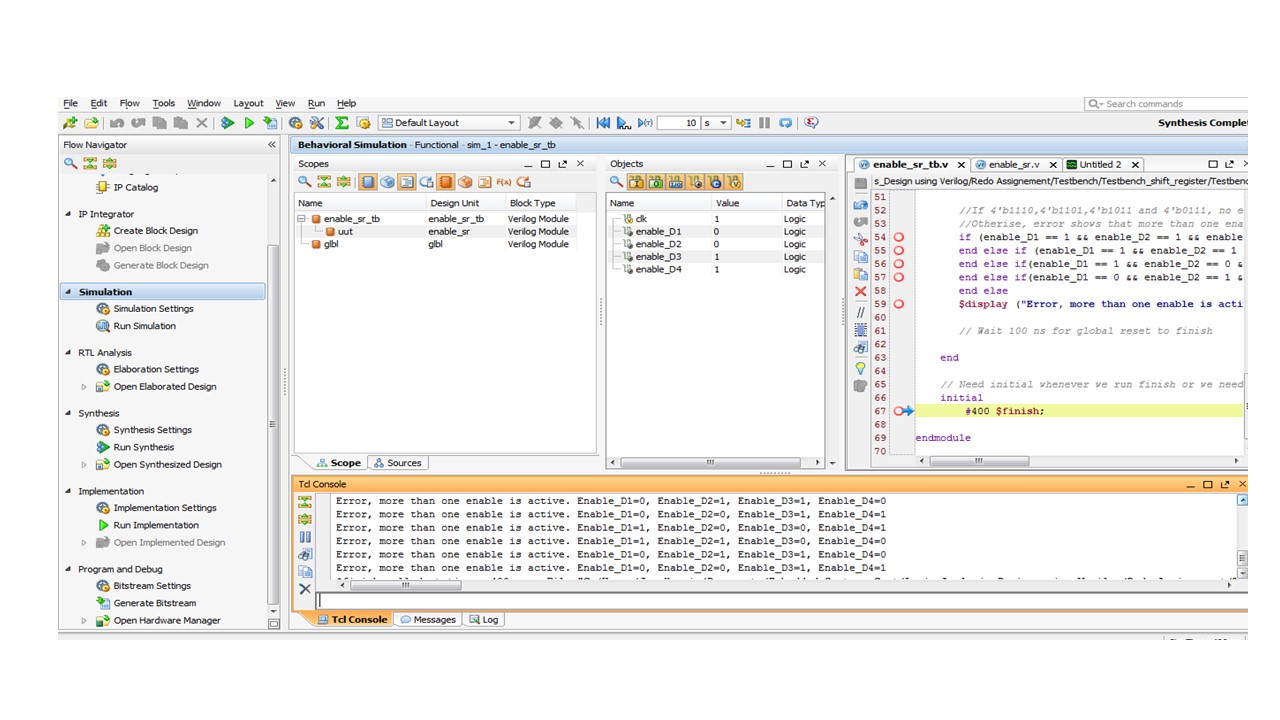Click the green Run Implementation arrow icon
Image resolution: width=1280 pixels, height=720 pixels.
[103, 525]
